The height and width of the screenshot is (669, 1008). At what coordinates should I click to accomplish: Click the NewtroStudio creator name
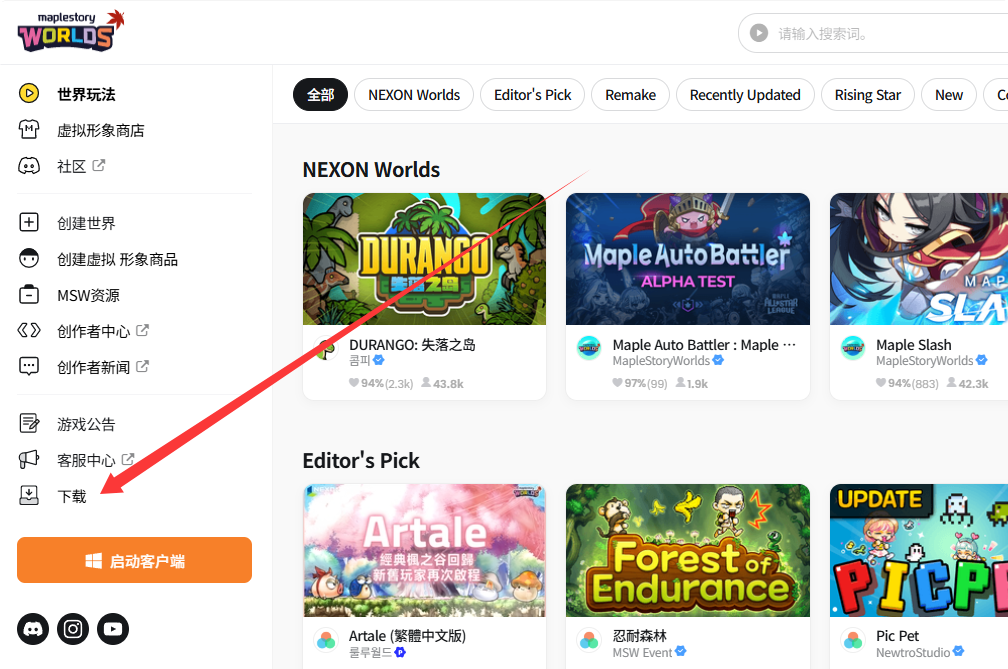(913, 653)
